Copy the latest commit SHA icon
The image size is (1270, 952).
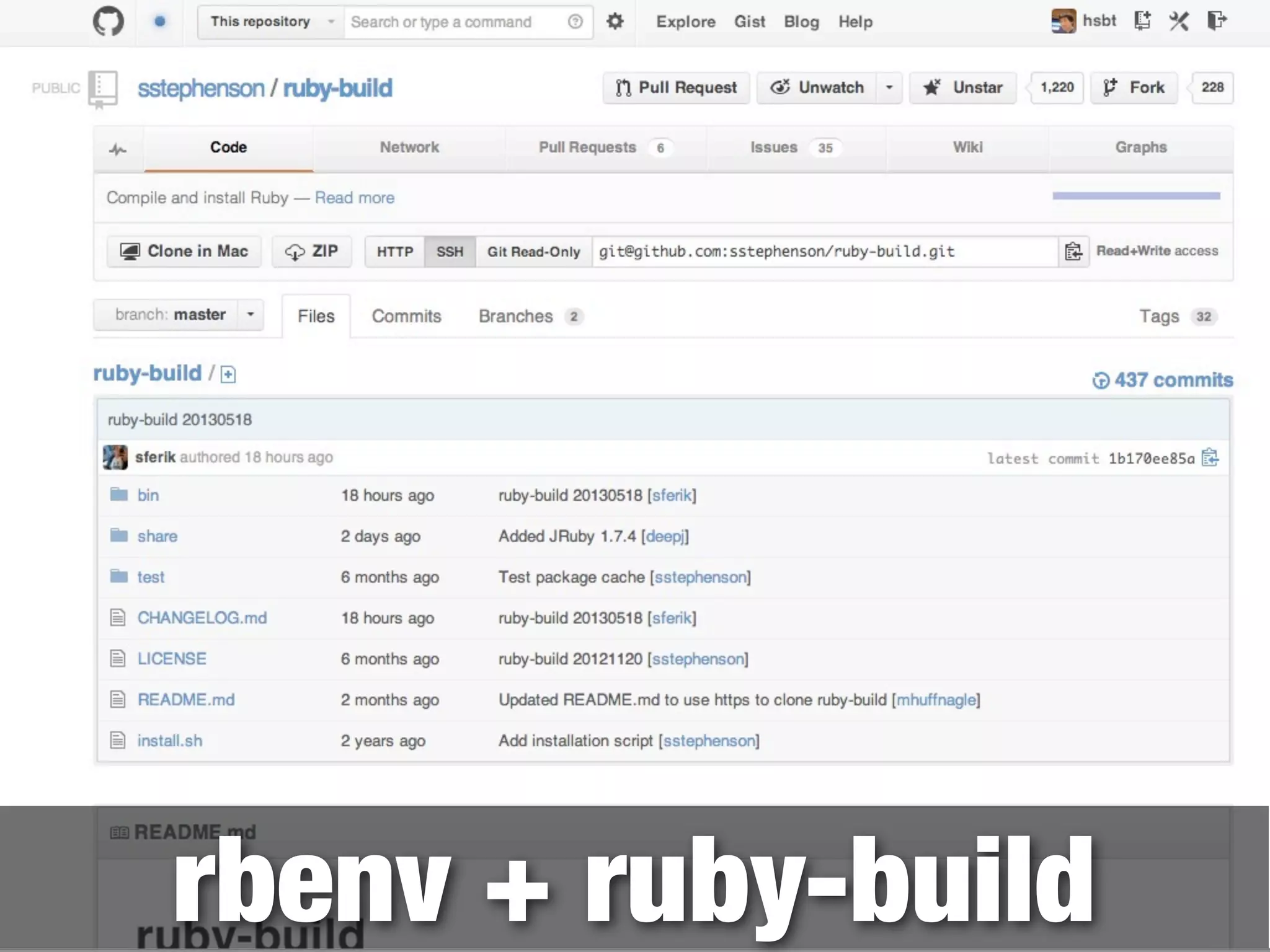click(1210, 457)
